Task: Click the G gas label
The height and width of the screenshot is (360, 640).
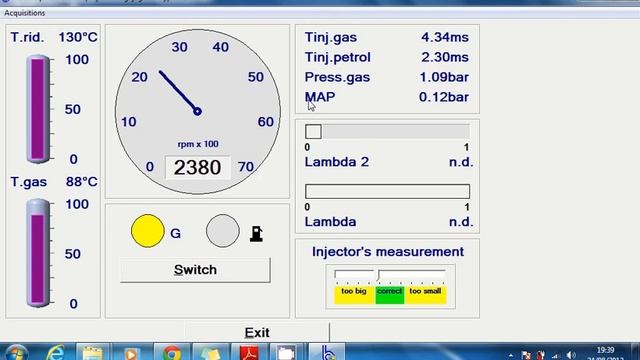Action: 176,233
